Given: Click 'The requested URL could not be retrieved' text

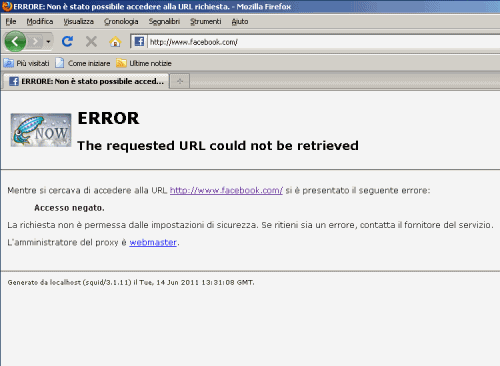Looking at the screenshot, I should [218, 146].
